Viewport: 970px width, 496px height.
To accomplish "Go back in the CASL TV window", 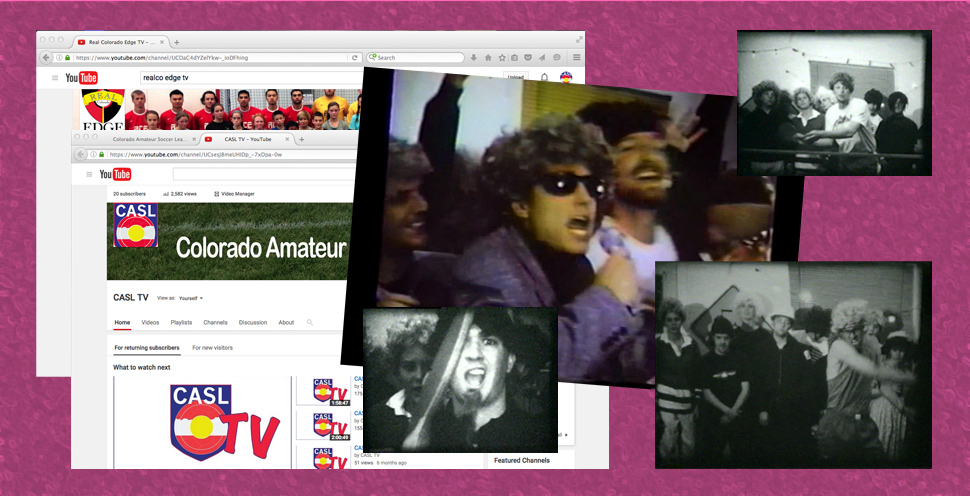I will point(81,154).
